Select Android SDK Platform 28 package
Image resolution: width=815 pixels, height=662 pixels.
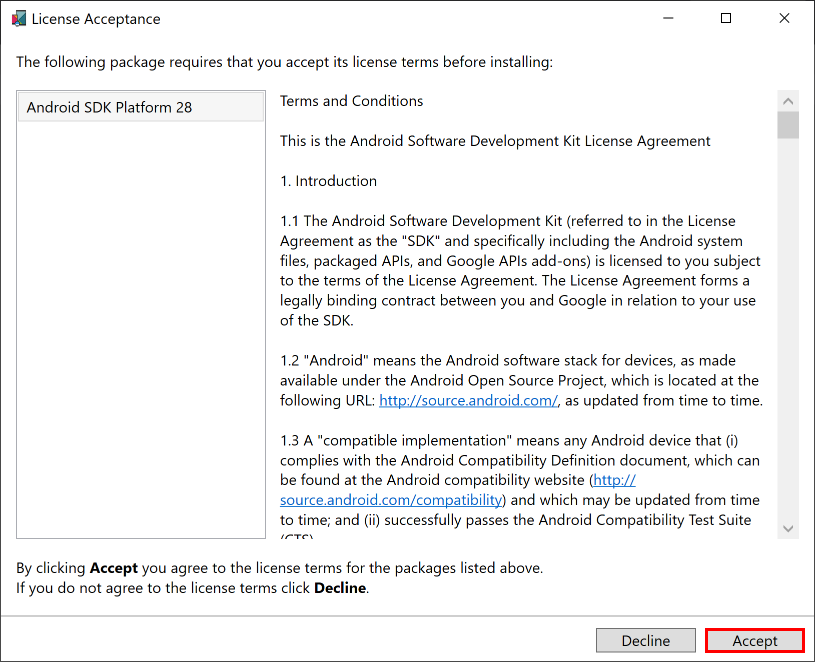coord(140,106)
